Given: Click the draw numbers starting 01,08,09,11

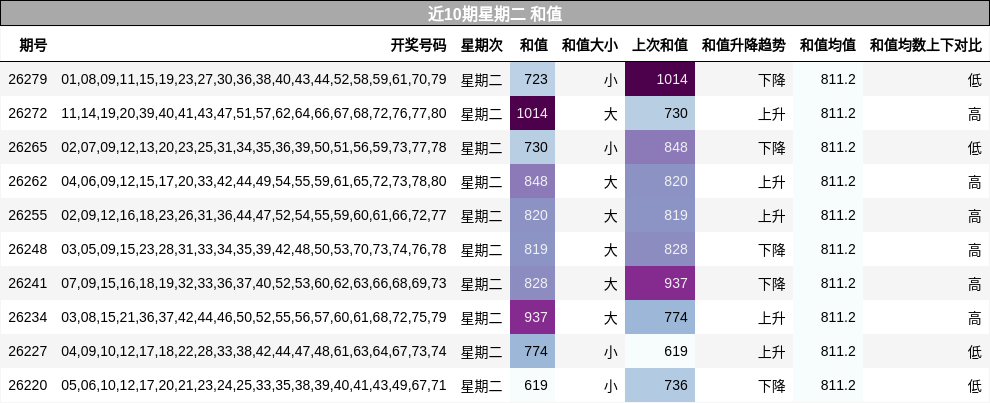Looking at the screenshot, I should (x=254, y=80).
